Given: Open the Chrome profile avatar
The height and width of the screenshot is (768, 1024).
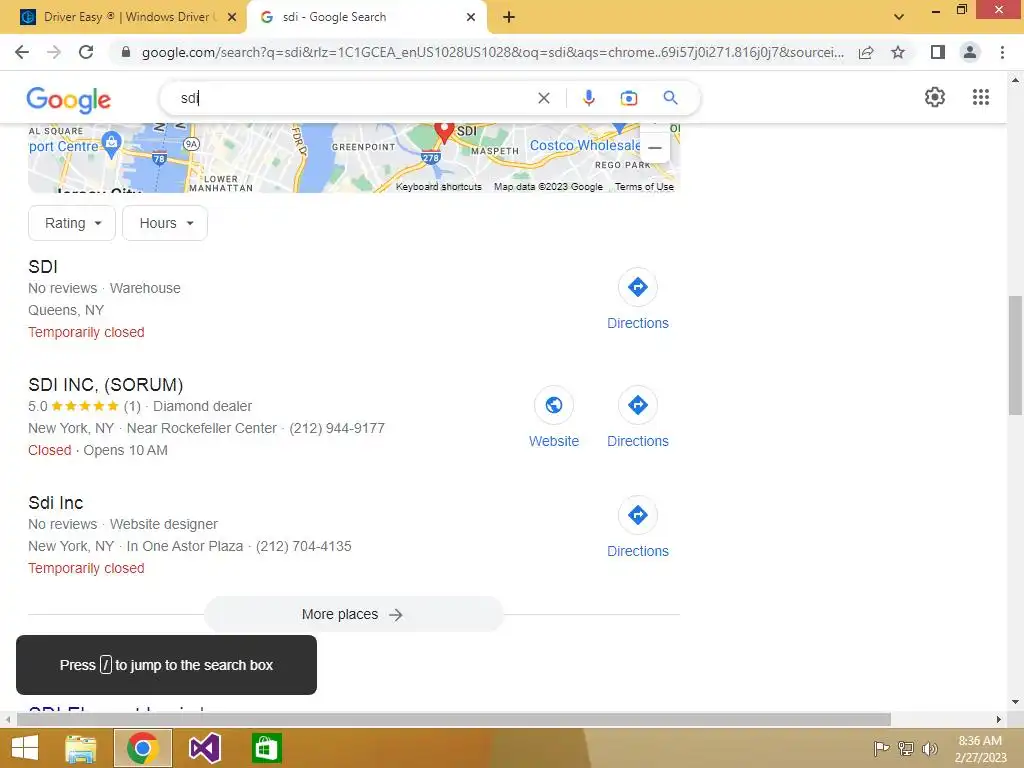Looking at the screenshot, I should (x=970, y=52).
